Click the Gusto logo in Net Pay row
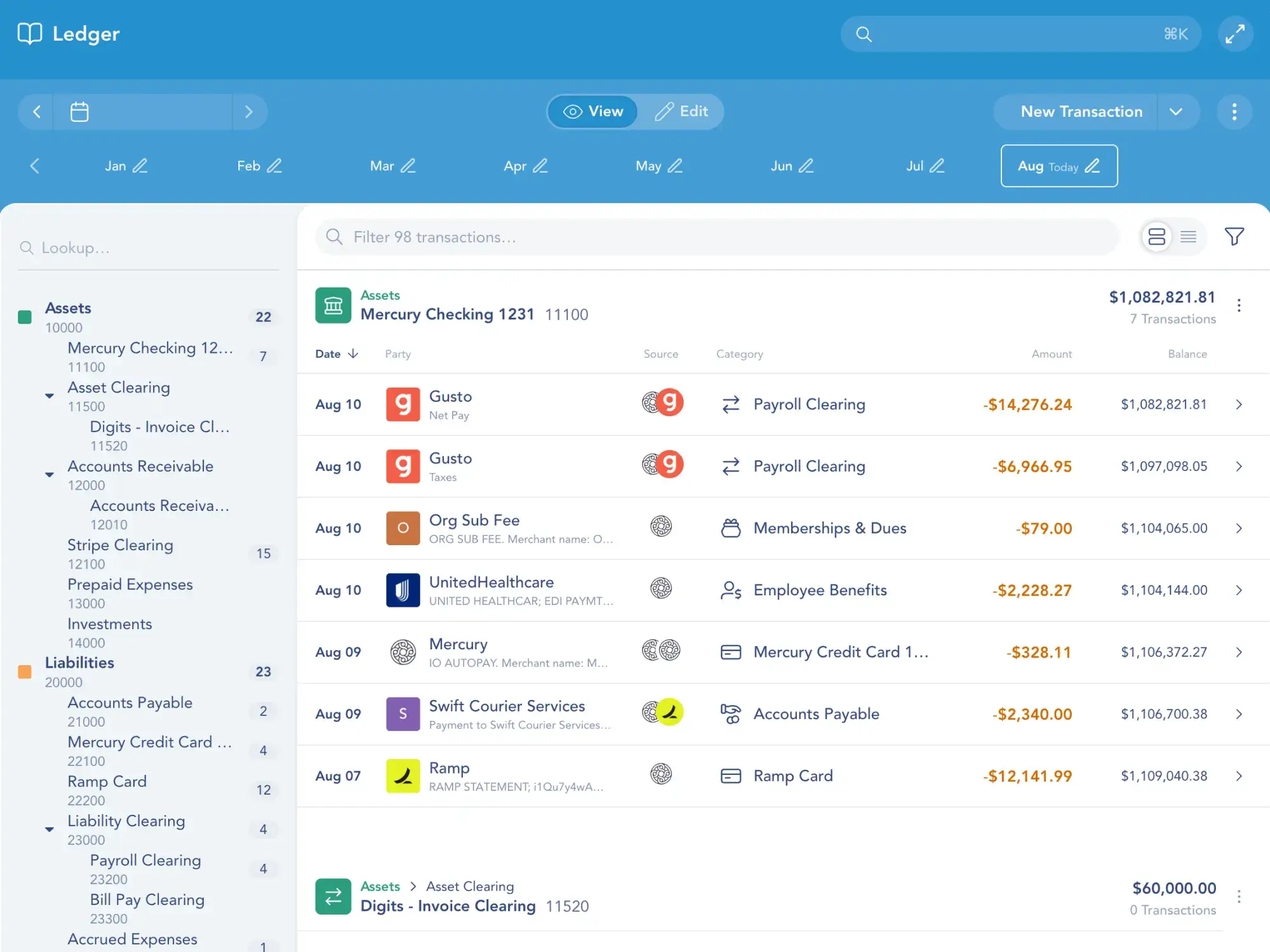 (x=403, y=404)
